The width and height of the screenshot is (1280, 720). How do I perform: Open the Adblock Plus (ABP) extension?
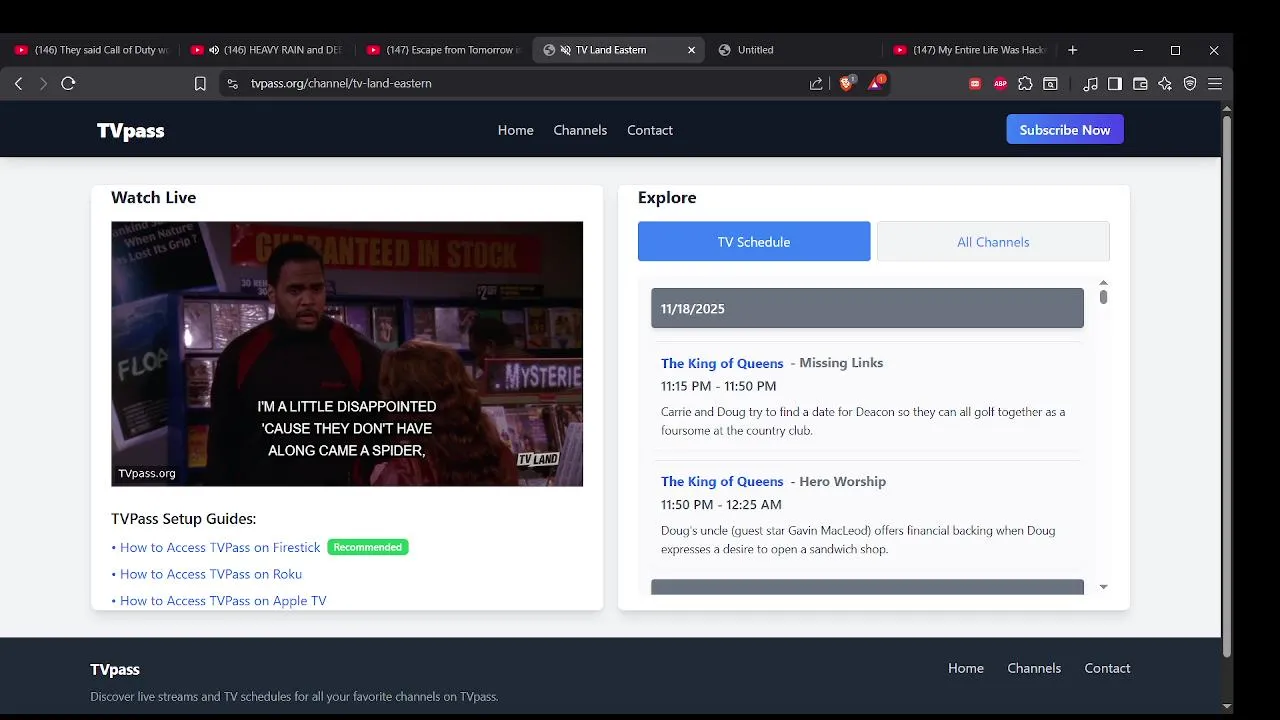coord(1000,84)
